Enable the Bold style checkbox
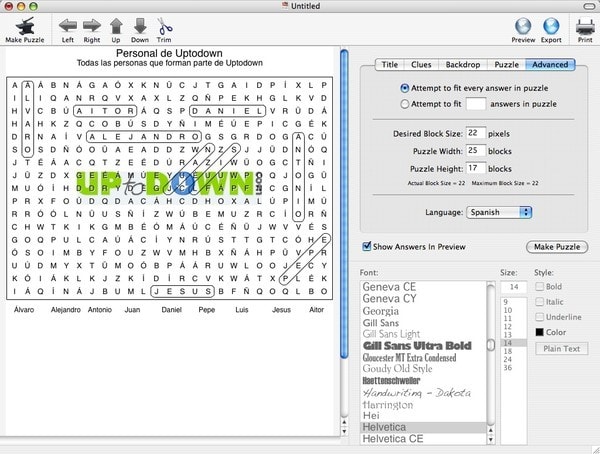 click(540, 287)
